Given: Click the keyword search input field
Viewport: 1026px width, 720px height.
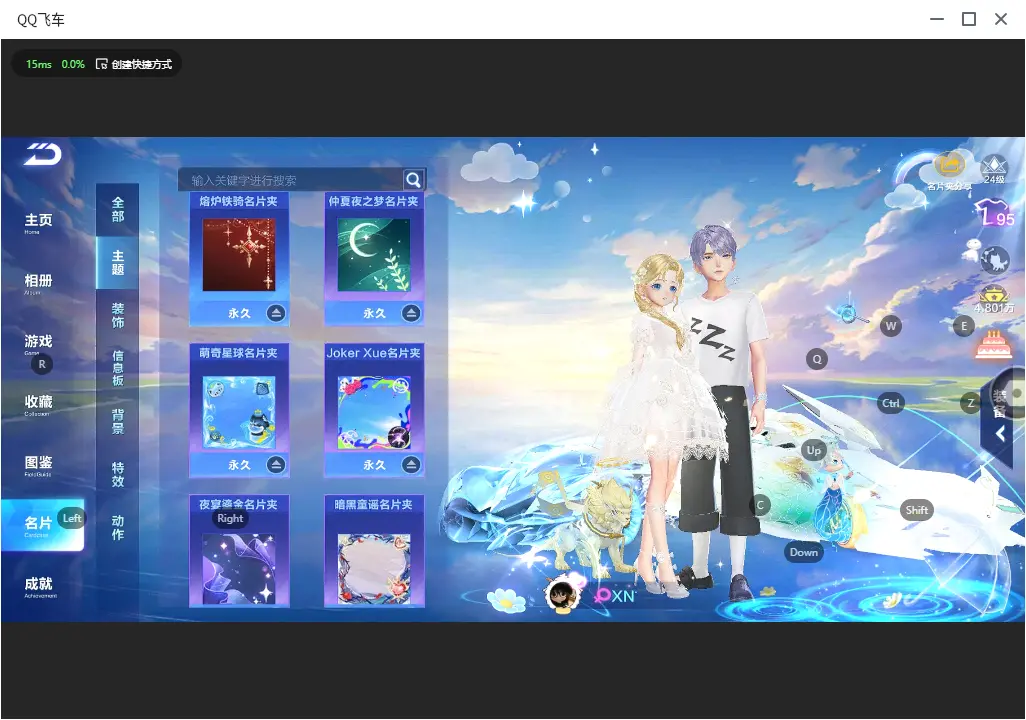Looking at the screenshot, I should pos(292,180).
